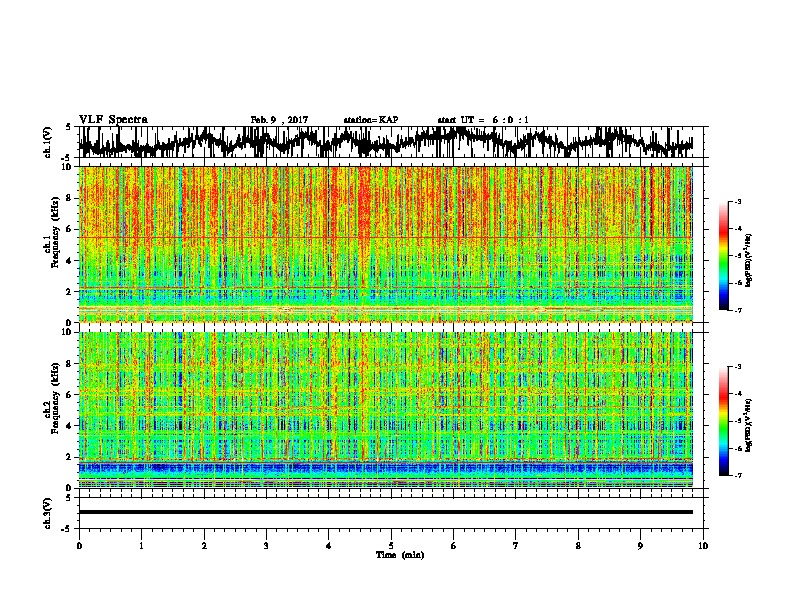Click the flat ch.3 voltage trace line
This screenshot has width=792, height=612.
[x=385, y=512]
